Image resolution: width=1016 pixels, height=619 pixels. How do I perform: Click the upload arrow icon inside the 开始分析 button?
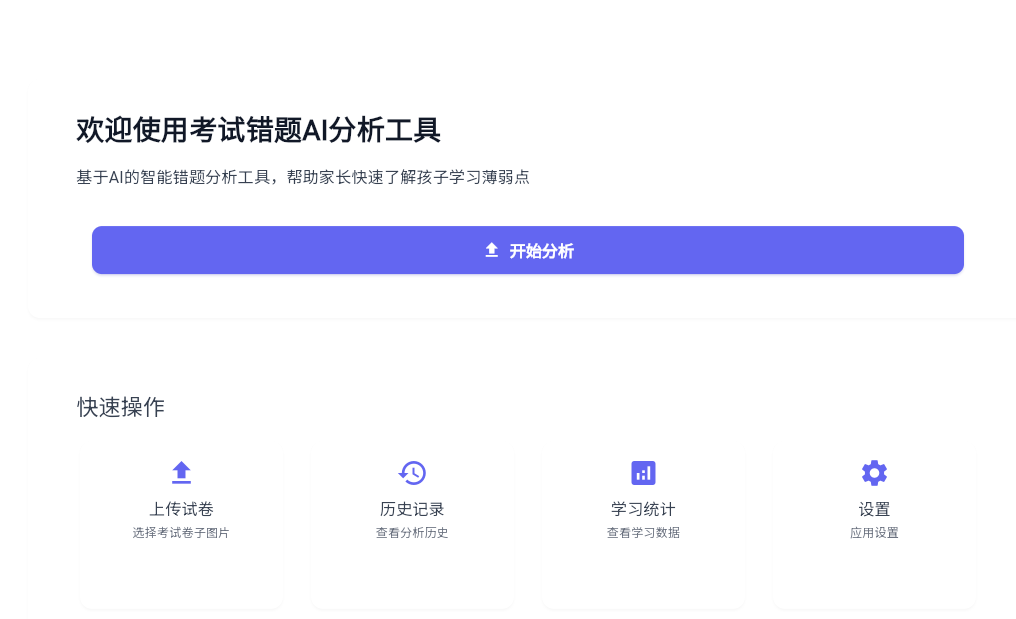[491, 250]
